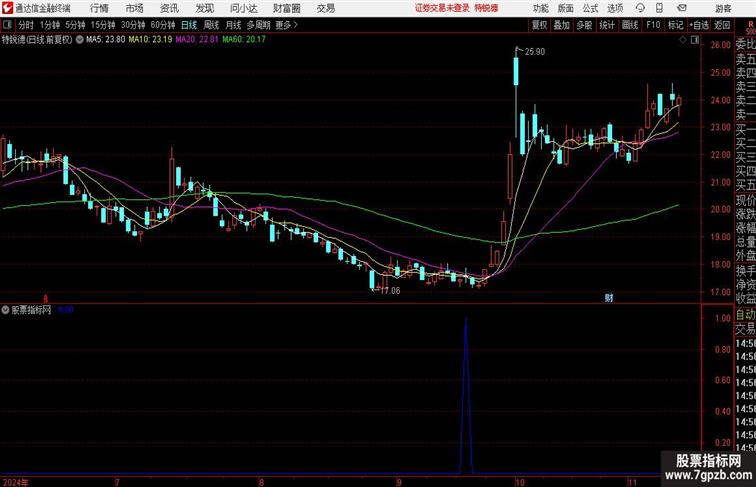This screenshot has width=756, height=487.
Task: Click the 股票指标网 indicator name
Action: pyautogui.click(x=31, y=310)
